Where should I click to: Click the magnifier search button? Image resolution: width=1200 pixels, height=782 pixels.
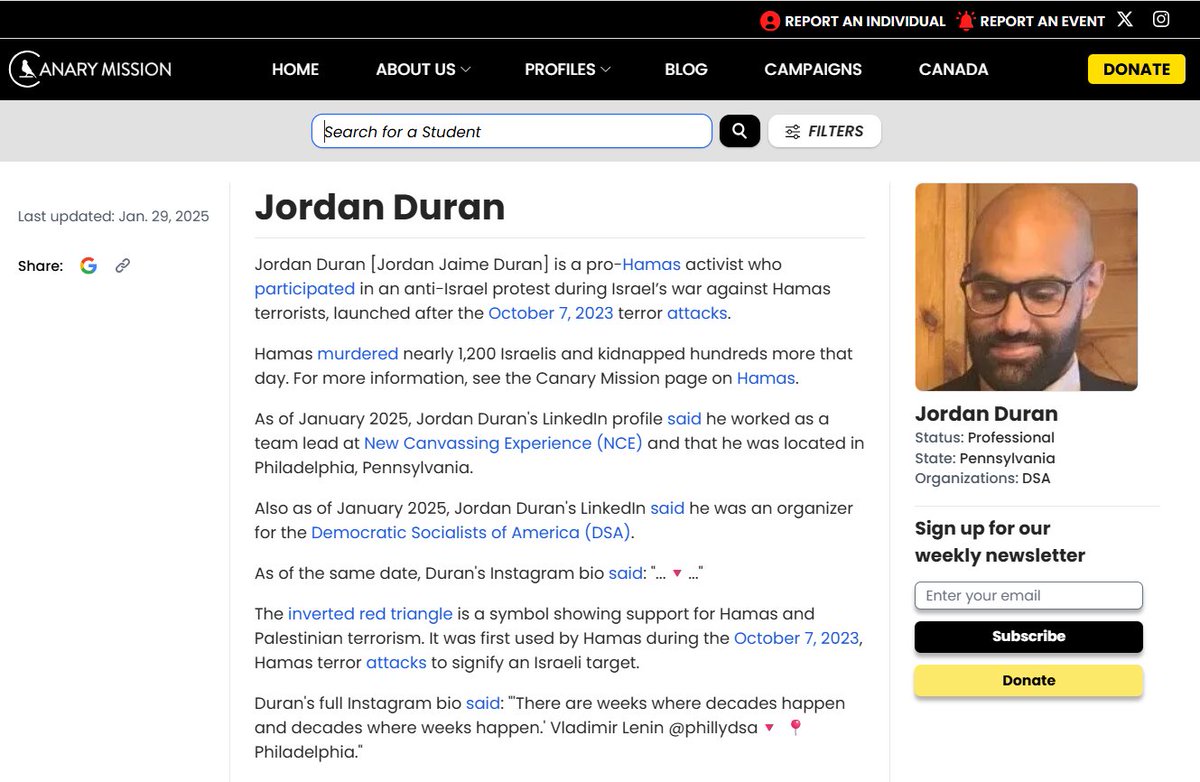[740, 131]
